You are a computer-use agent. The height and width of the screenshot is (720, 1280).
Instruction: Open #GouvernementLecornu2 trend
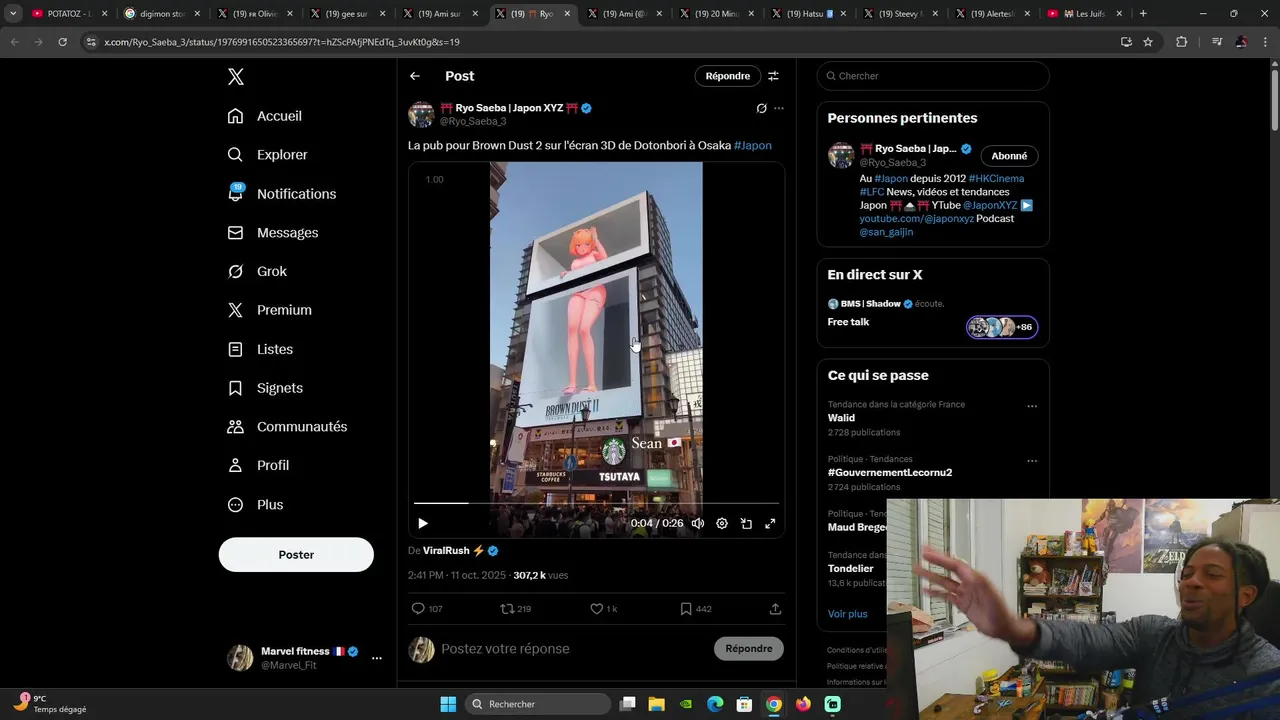[890, 473]
